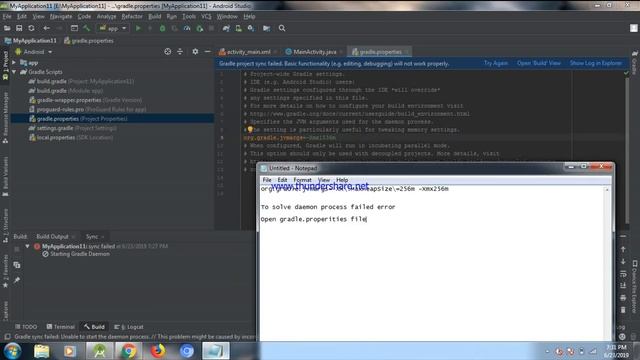The image size is (640, 360).
Task: Open the Navigate menu
Action: [x=61, y=16]
